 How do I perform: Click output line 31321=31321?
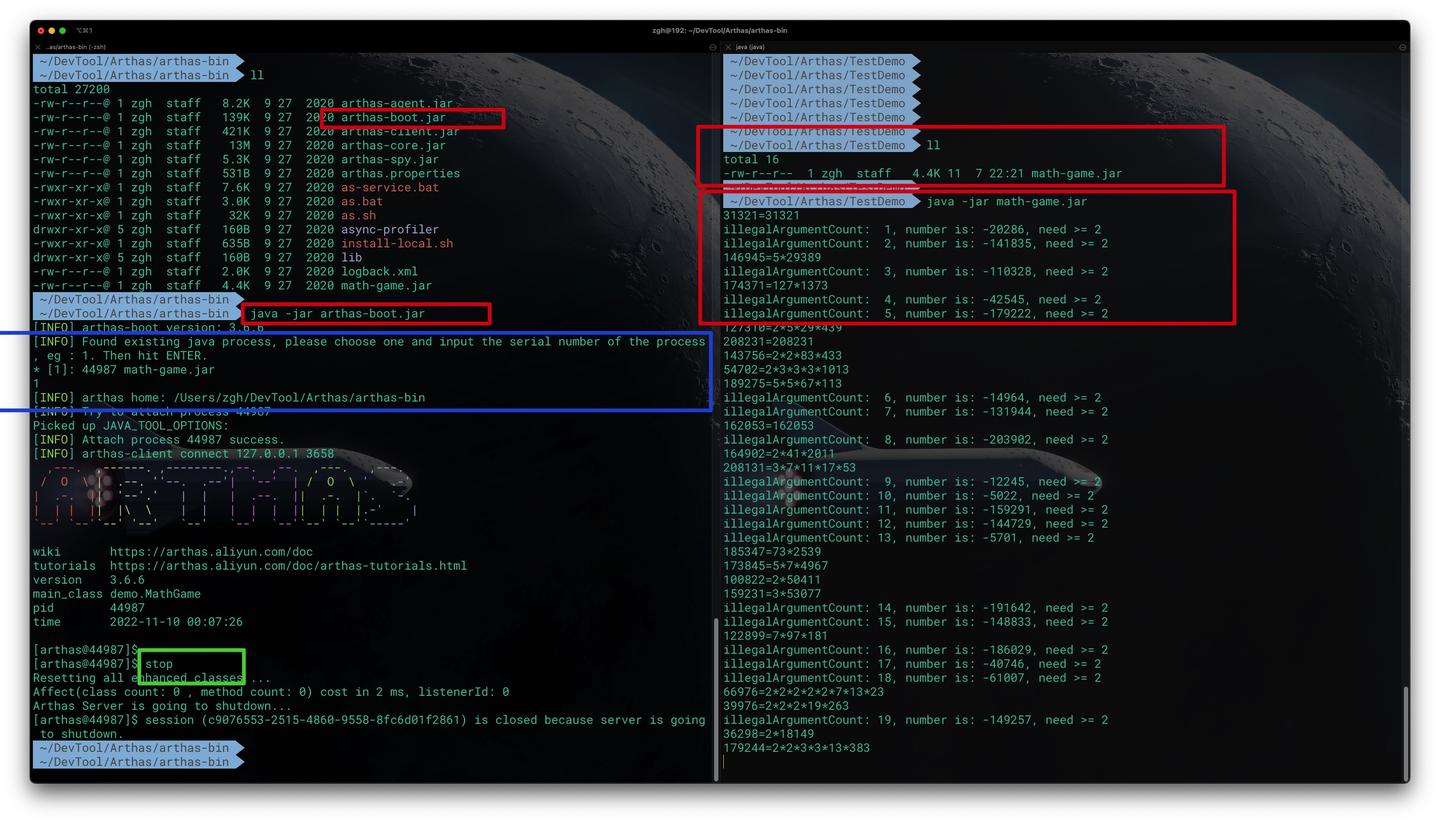pos(761,216)
